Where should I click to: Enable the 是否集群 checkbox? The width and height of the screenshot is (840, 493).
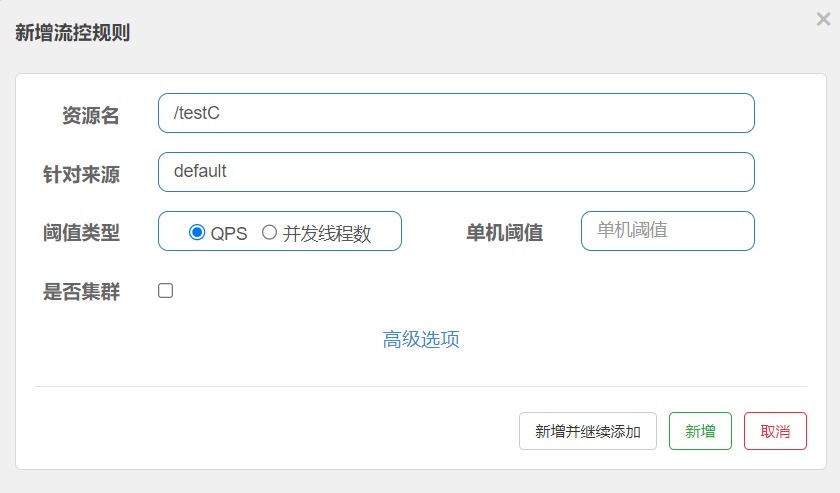click(166, 290)
